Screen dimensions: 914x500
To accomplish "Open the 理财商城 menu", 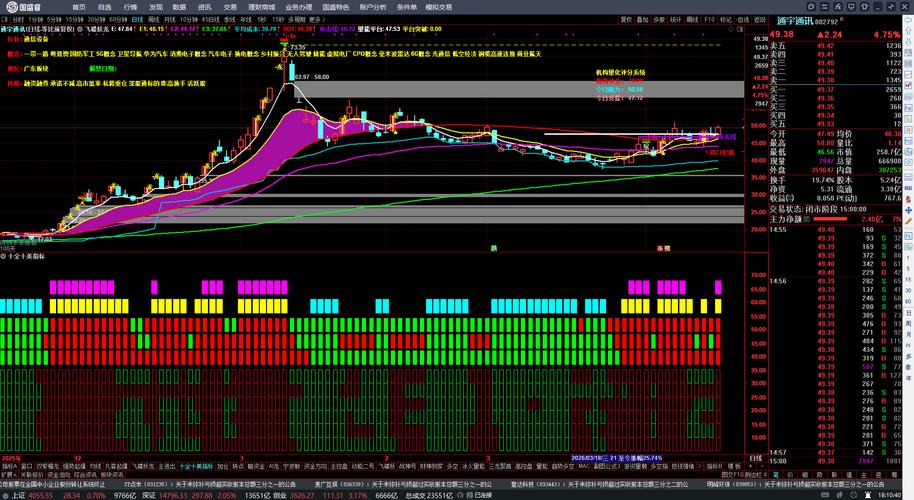I will pyautogui.click(x=261, y=7).
